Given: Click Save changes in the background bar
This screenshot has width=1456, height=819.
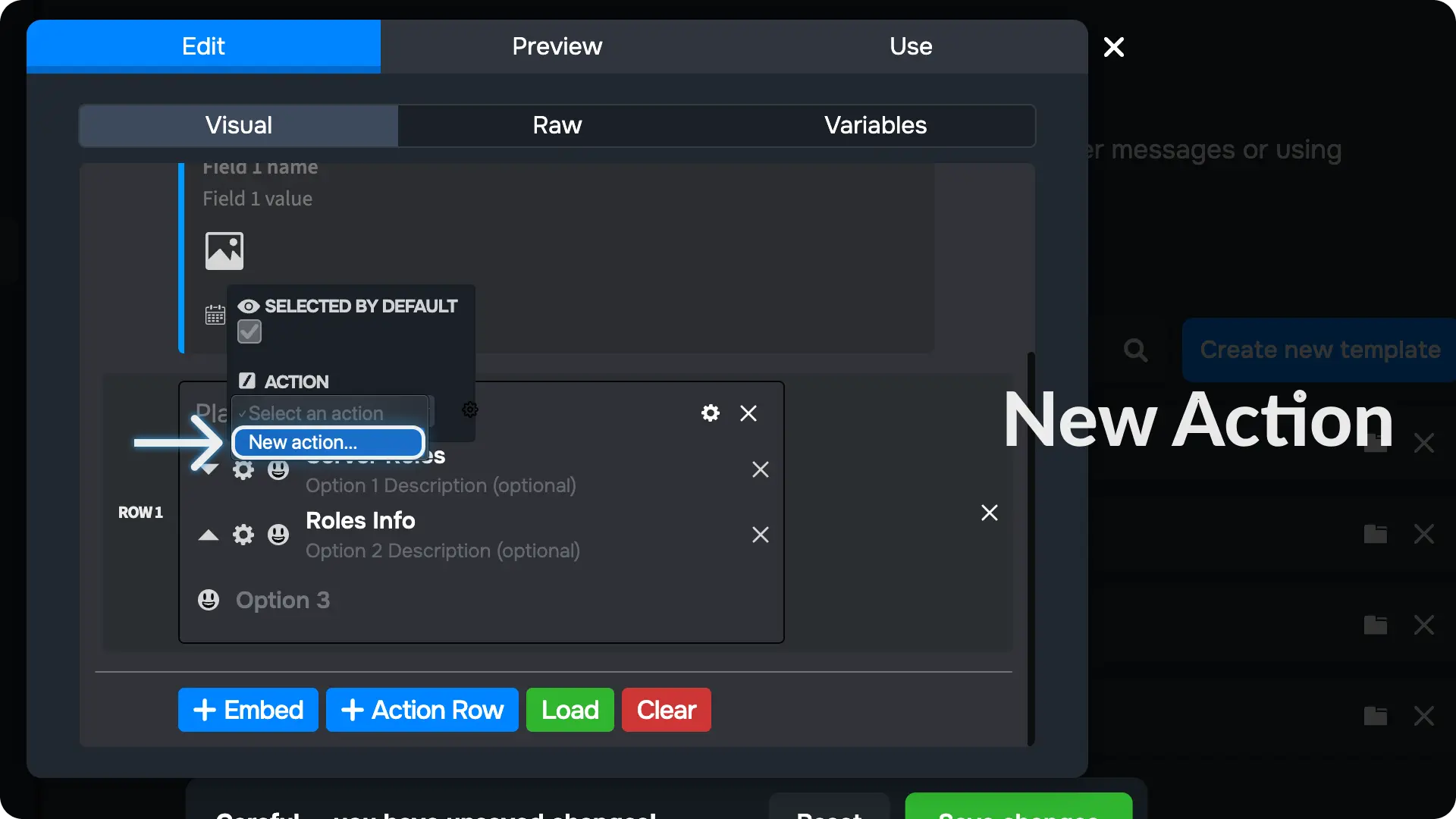Looking at the screenshot, I should [1018, 806].
